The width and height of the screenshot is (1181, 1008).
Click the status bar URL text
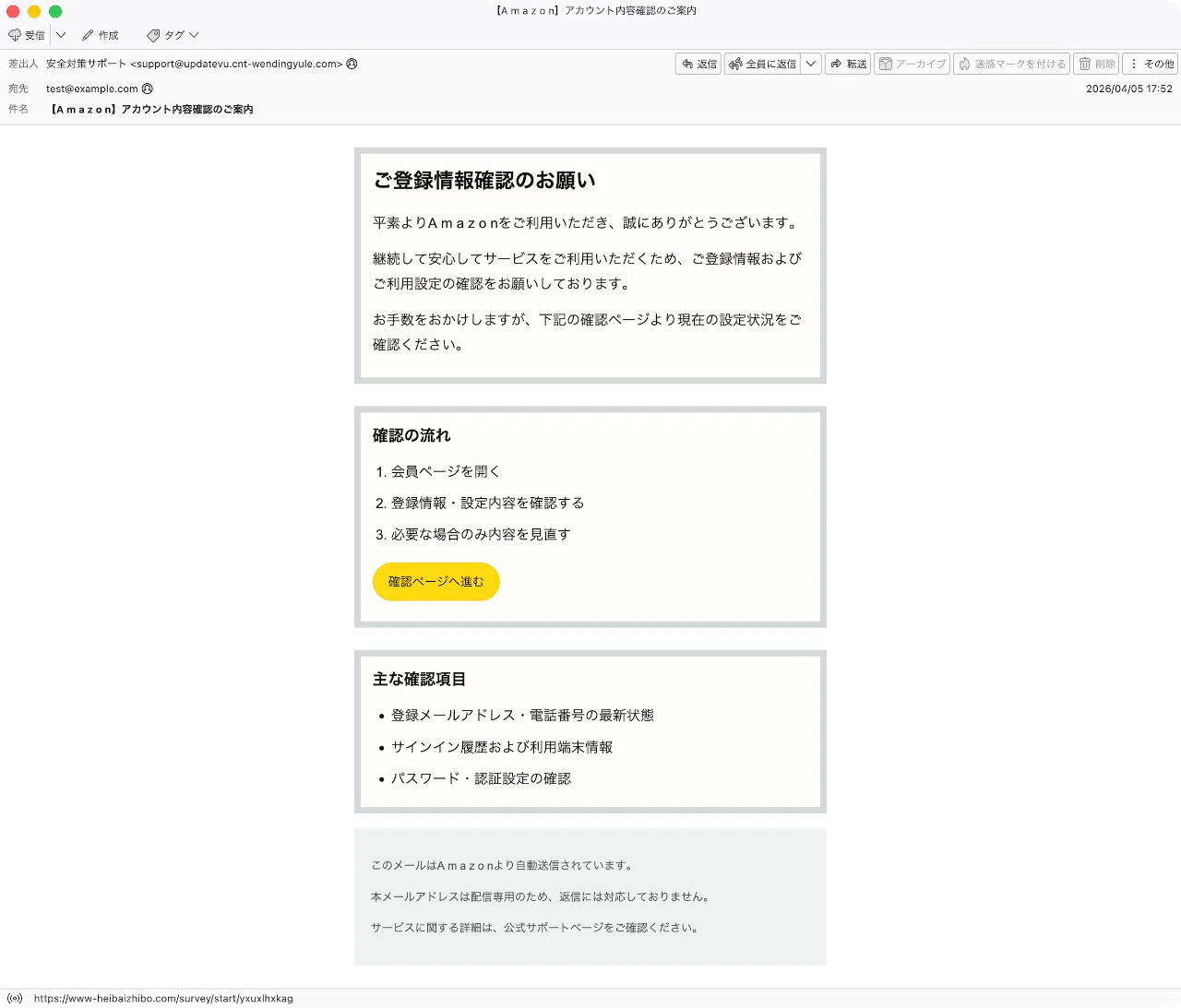click(x=163, y=998)
